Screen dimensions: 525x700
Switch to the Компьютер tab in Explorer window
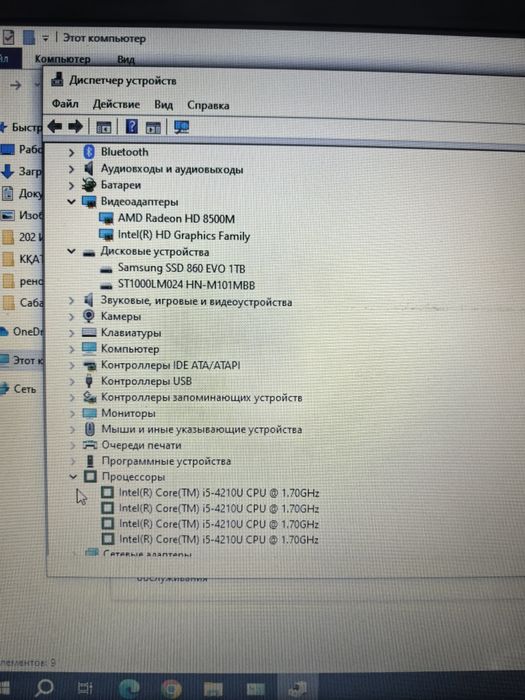62,59
